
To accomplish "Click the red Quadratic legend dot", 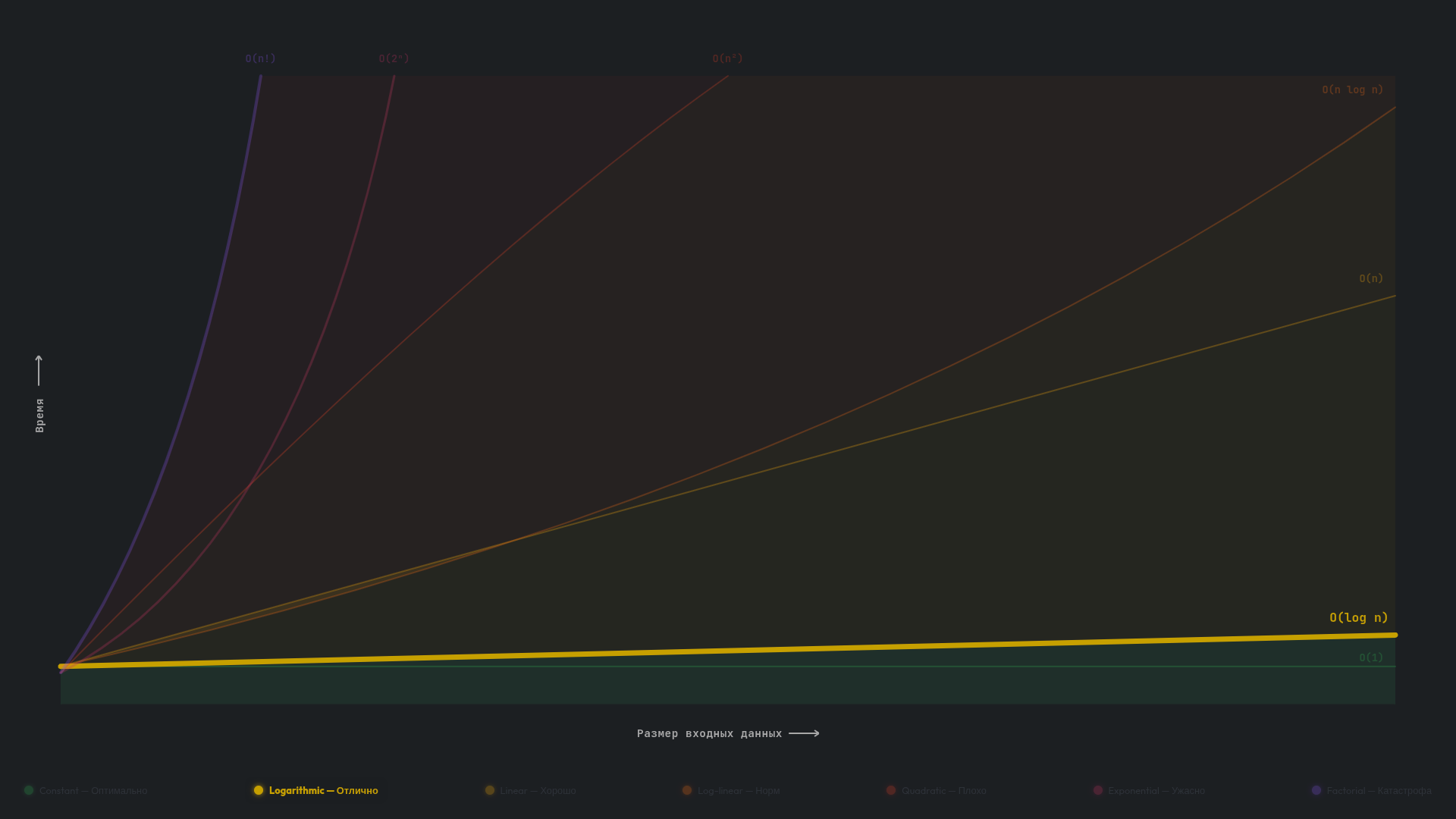I will pyautogui.click(x=891, y=790).
